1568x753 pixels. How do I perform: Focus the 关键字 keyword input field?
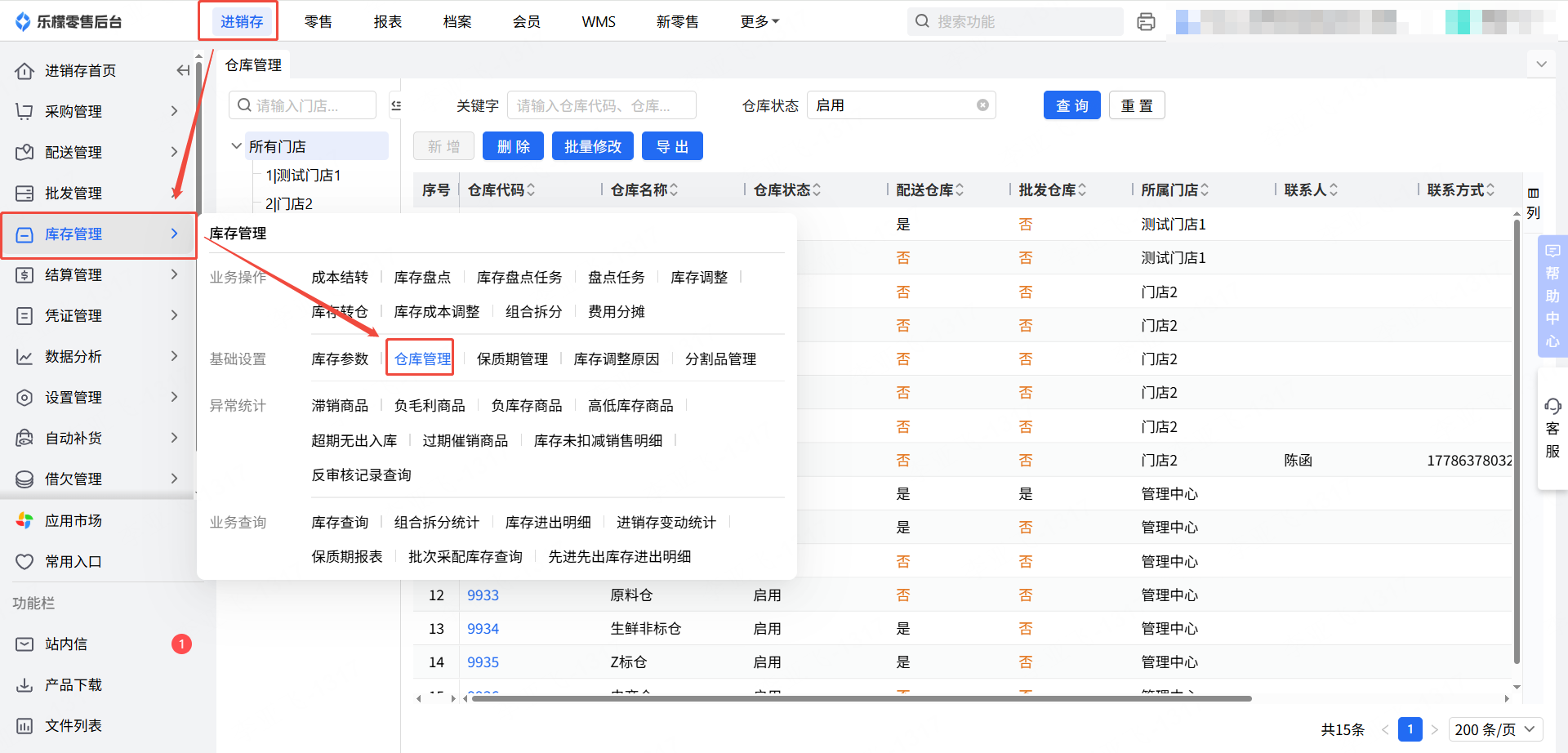click(601, 105)
